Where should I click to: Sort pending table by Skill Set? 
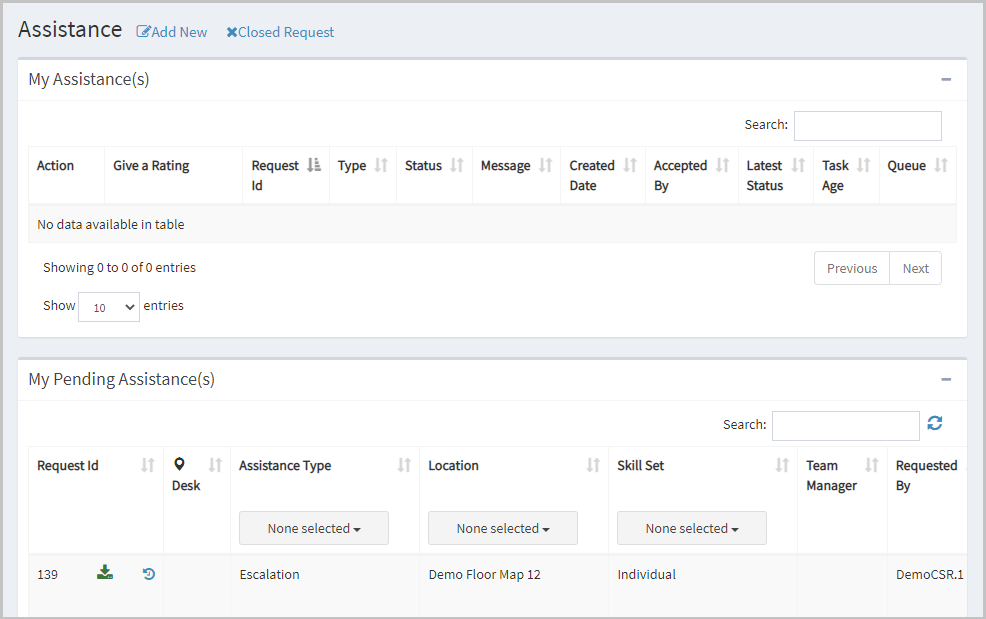[x=782, y=465]
